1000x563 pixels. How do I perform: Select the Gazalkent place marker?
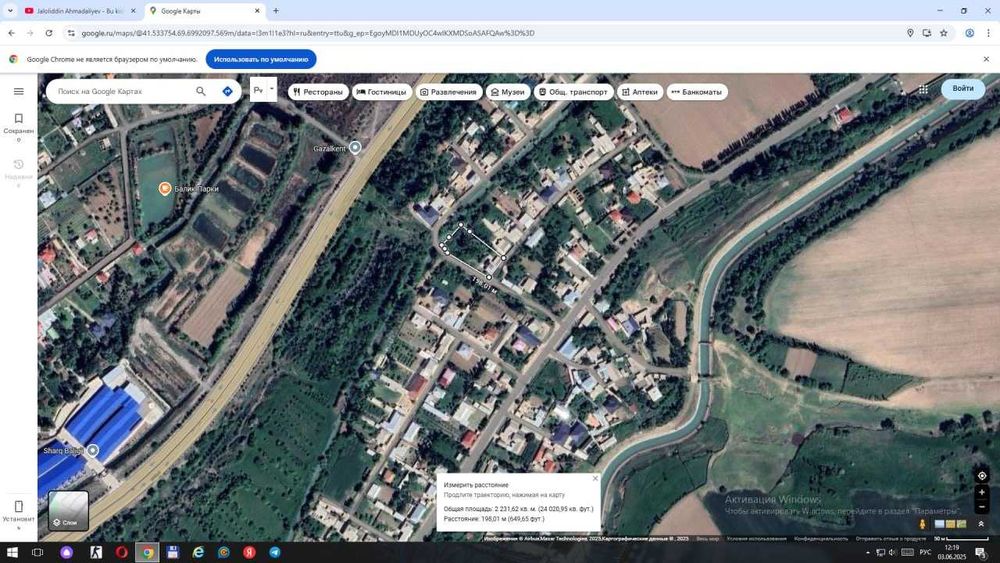(x=355, y=147)
